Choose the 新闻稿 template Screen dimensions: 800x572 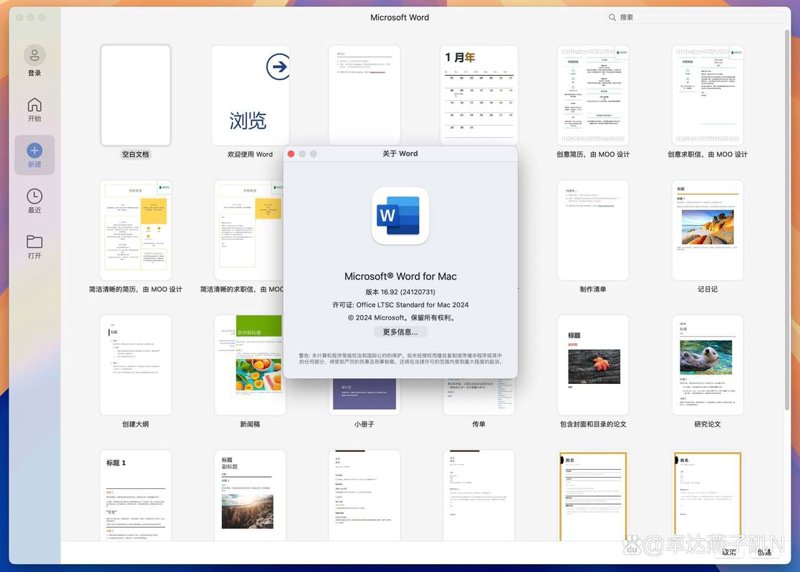[x=249, y=365]
